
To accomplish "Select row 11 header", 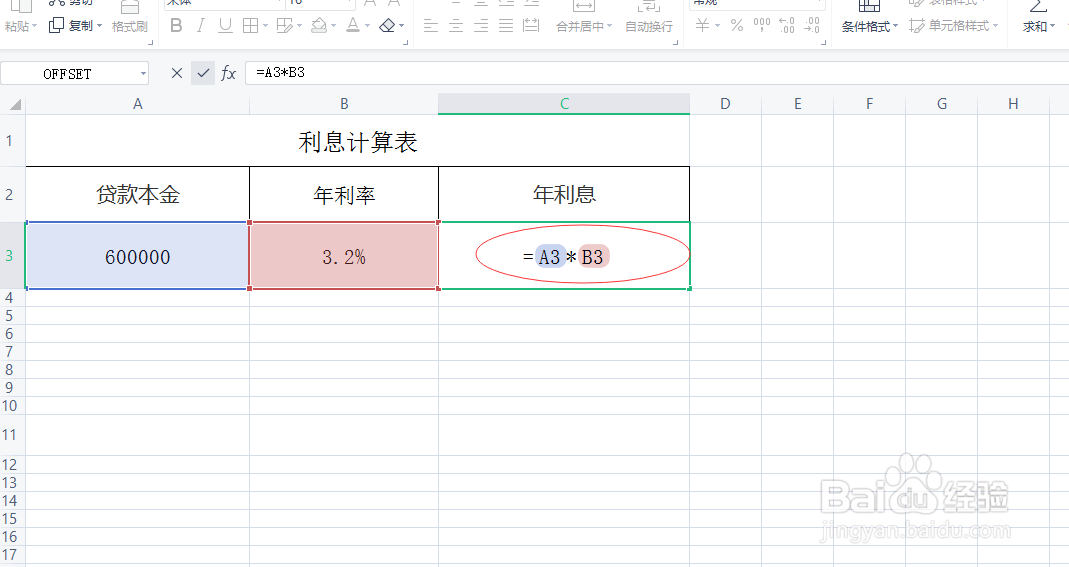I will point(12,435).
